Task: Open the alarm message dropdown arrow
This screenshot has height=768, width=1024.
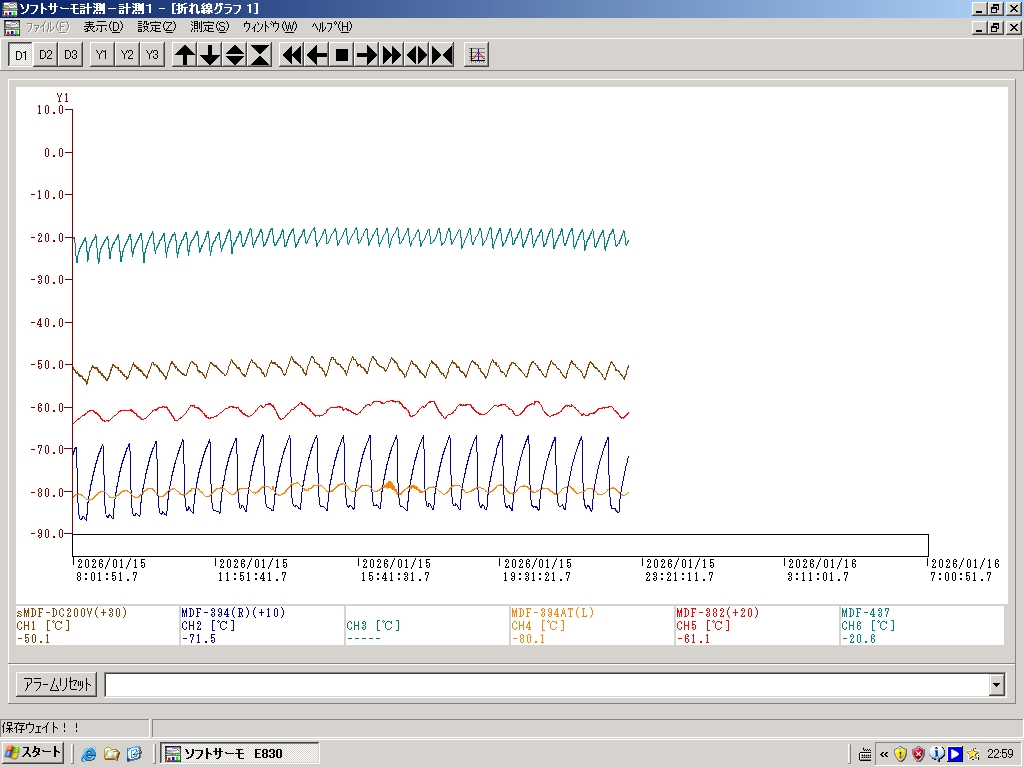Action: (x=996, y=685)
